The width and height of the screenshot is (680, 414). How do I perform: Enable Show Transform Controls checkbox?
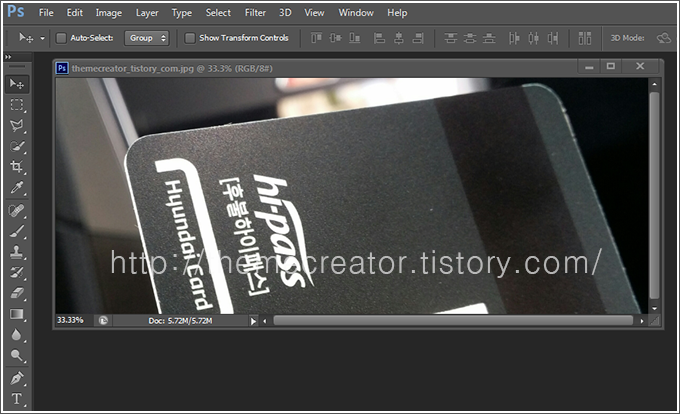(190, 38)
